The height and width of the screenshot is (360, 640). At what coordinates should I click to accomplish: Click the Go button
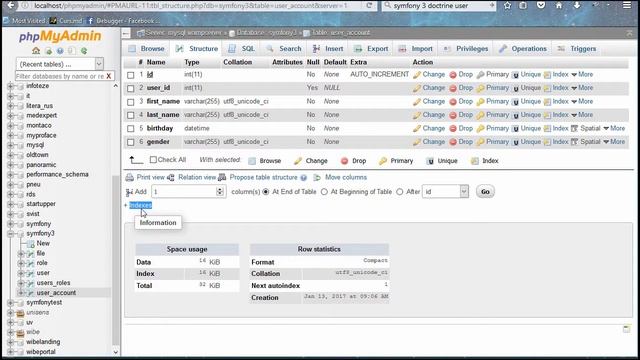click(x=485, y=192)
